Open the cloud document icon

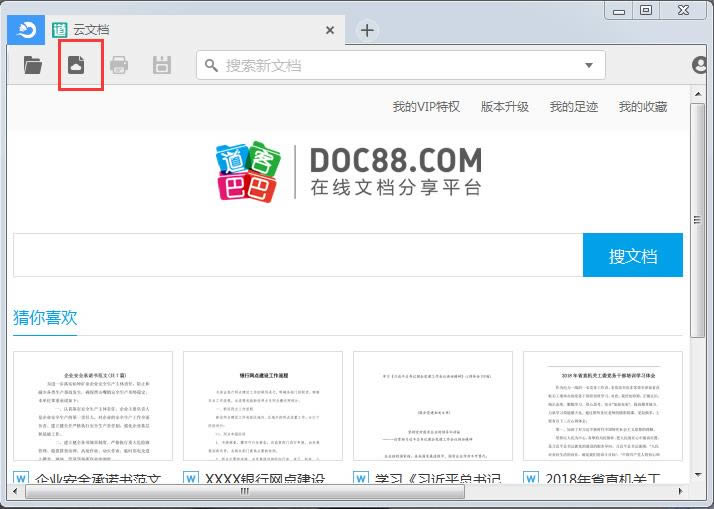coord(76,65)
